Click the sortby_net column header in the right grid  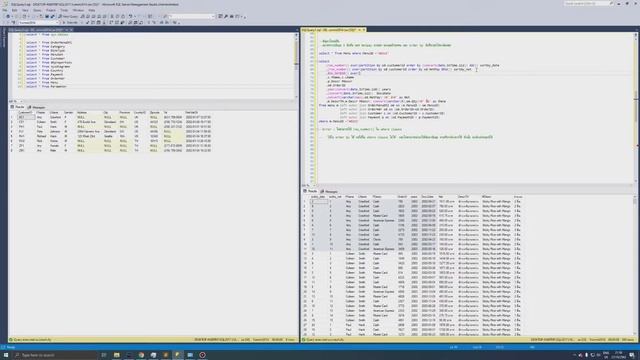pos(336,197)
